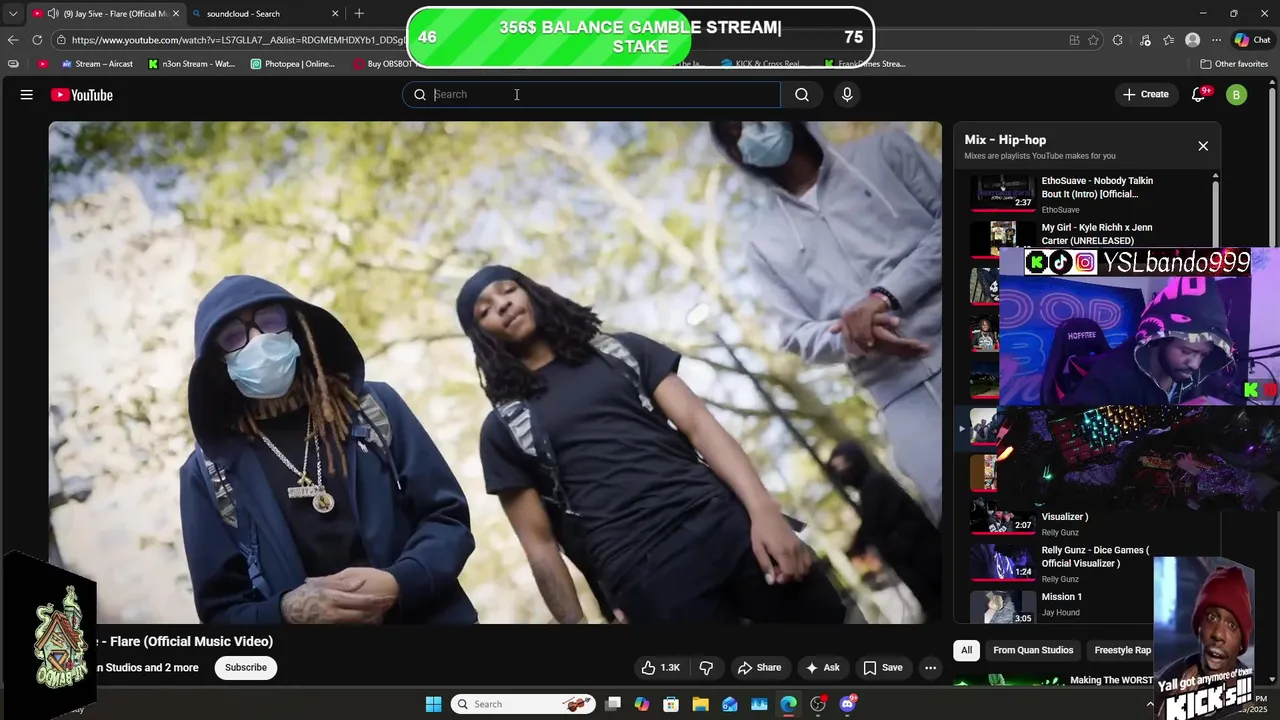
Task: Select the Freestyle Rap chip
Action: [1122, 650]
